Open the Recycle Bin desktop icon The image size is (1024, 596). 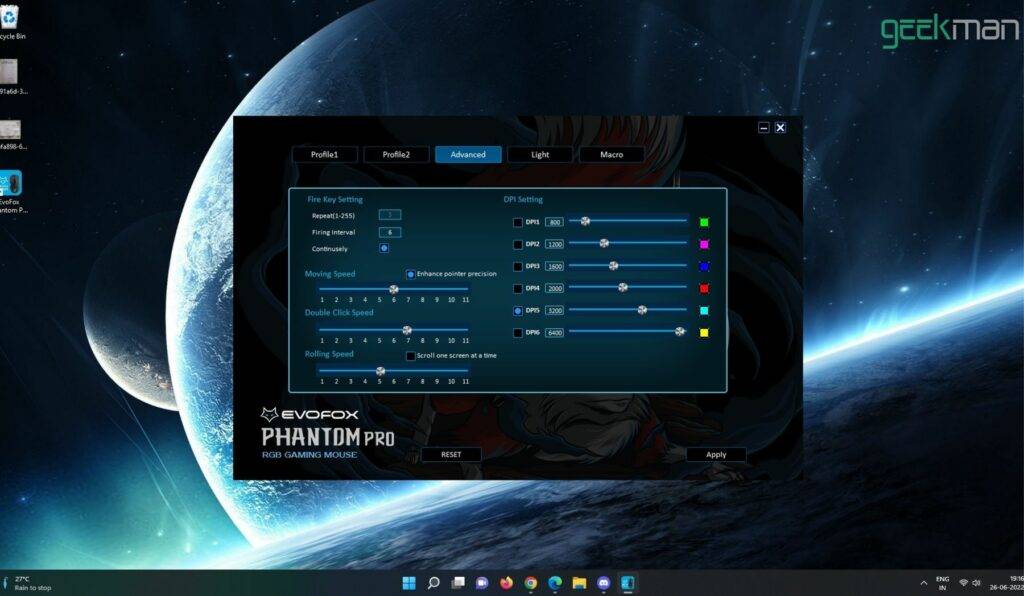point(11,22)
